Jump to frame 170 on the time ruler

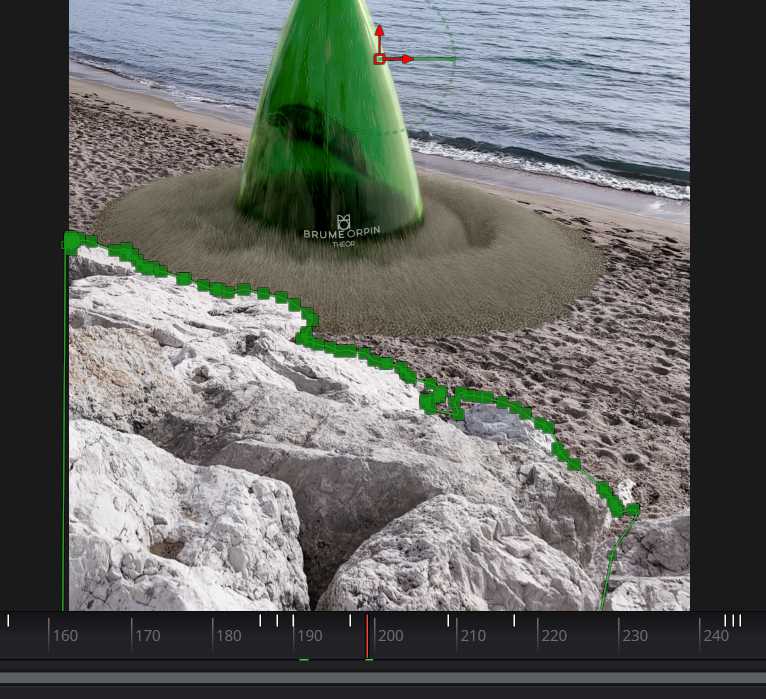148,635
